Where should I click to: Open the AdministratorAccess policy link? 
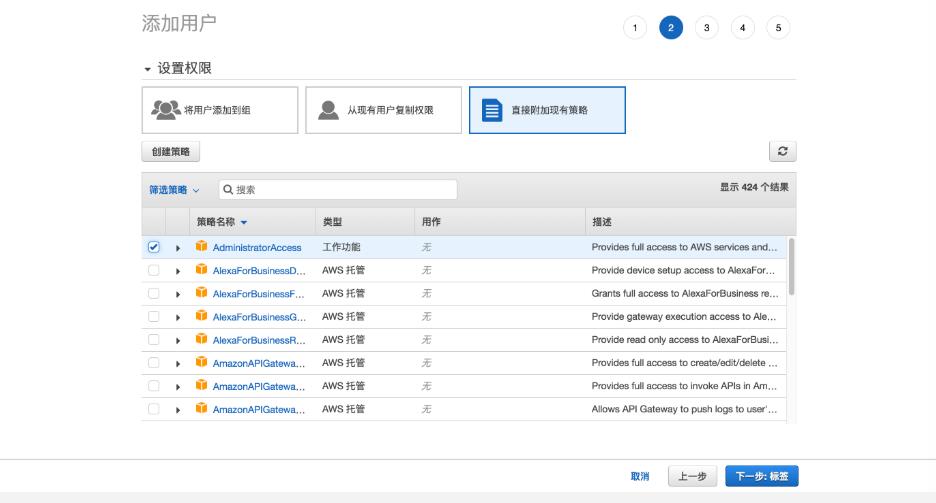(257, 248)
